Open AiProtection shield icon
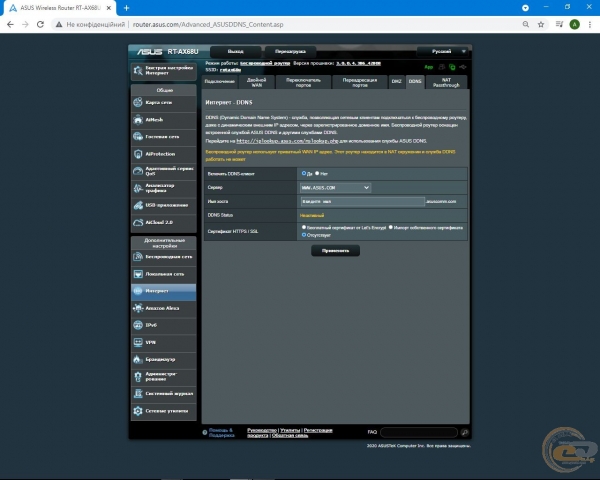This screenshot has width=600, height=480. pos(138,154)
